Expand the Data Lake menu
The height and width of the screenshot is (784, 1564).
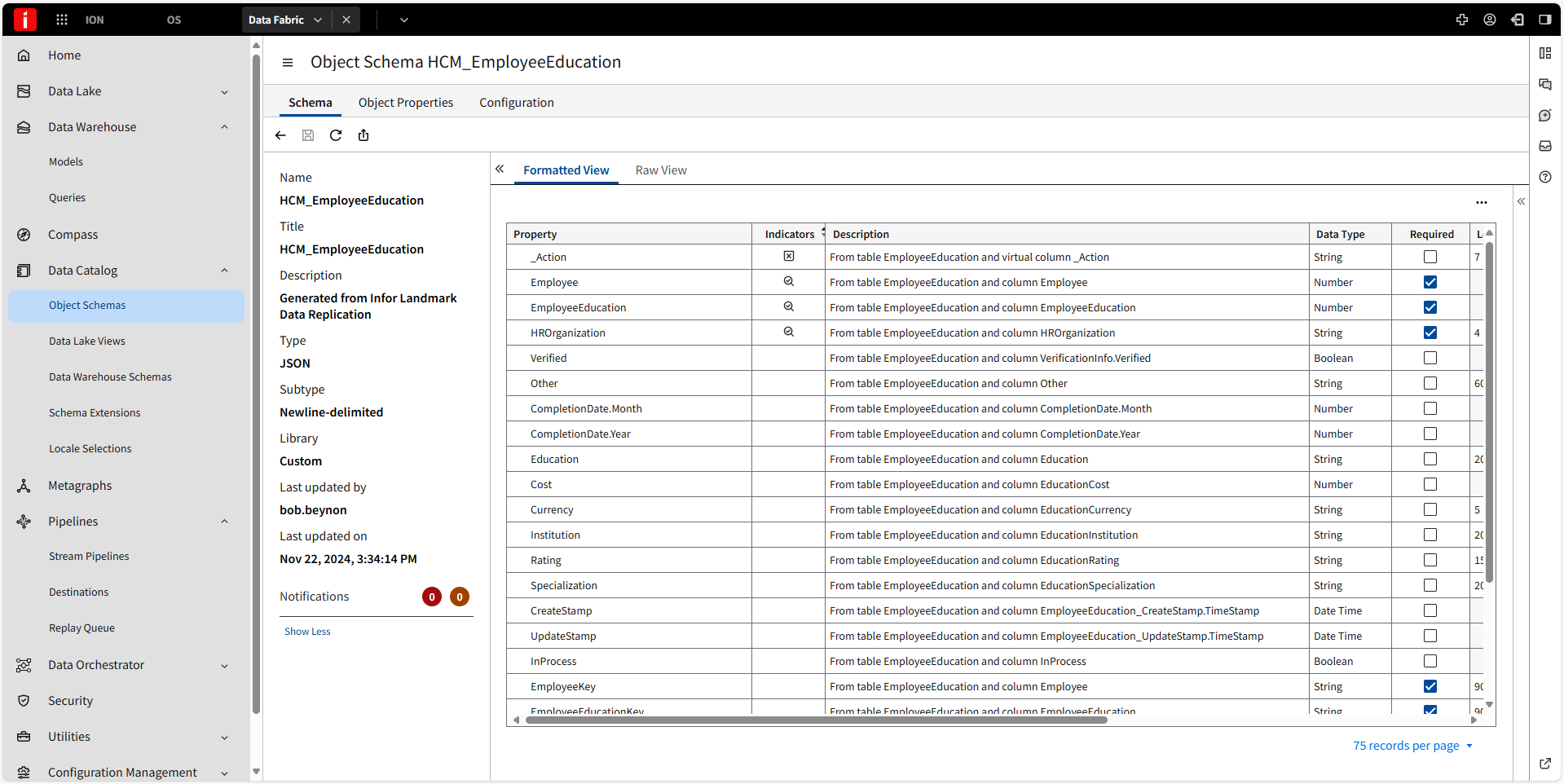224,92
